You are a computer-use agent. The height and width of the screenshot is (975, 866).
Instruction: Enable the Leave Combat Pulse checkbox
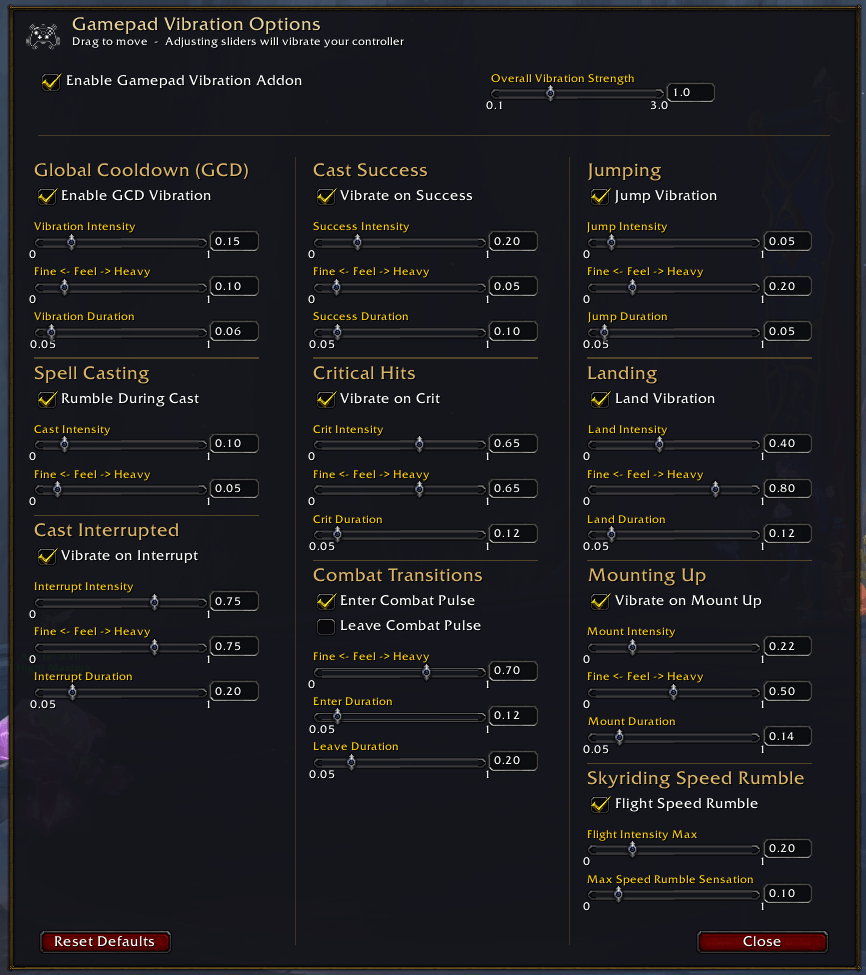326,626
